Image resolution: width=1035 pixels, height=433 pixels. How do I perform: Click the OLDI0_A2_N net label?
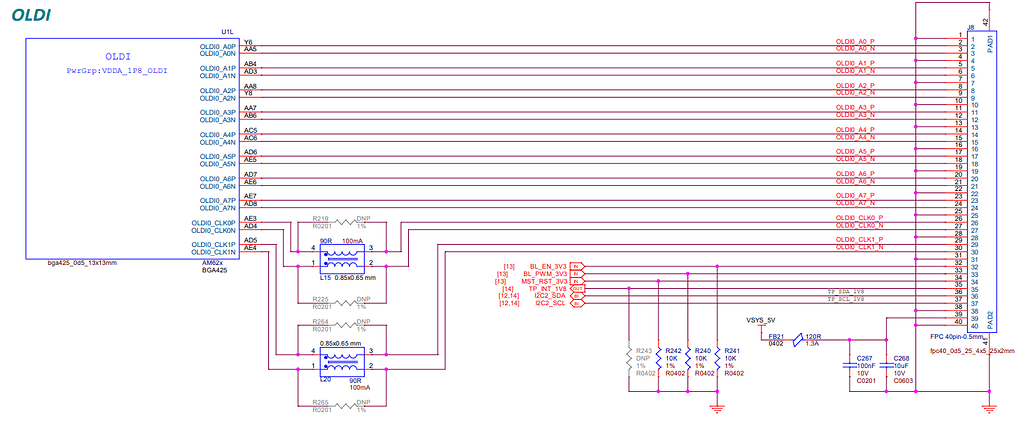tap(855, 92)
